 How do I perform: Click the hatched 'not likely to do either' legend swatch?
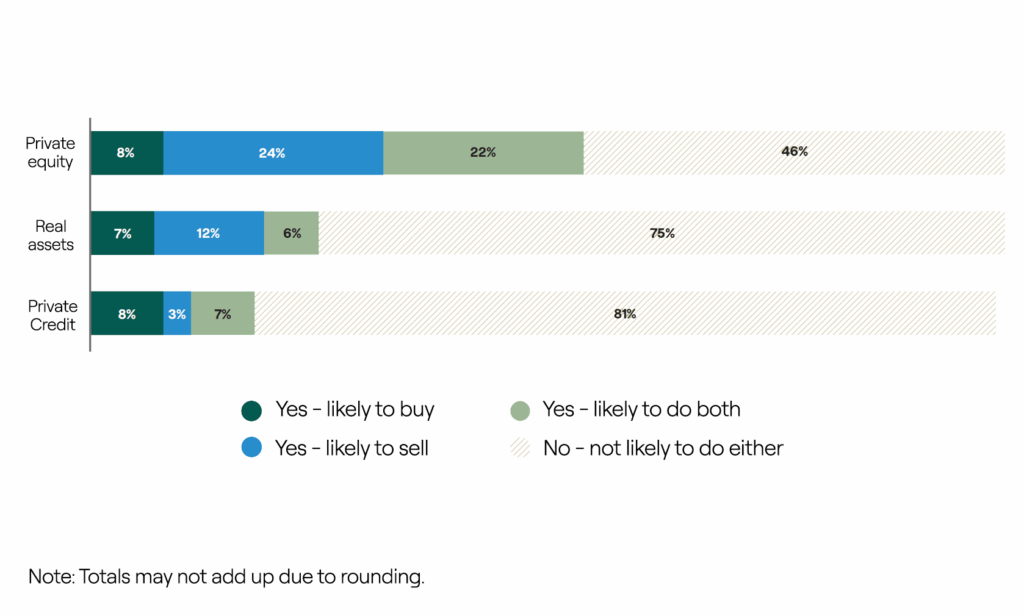(x=519, y=448)
